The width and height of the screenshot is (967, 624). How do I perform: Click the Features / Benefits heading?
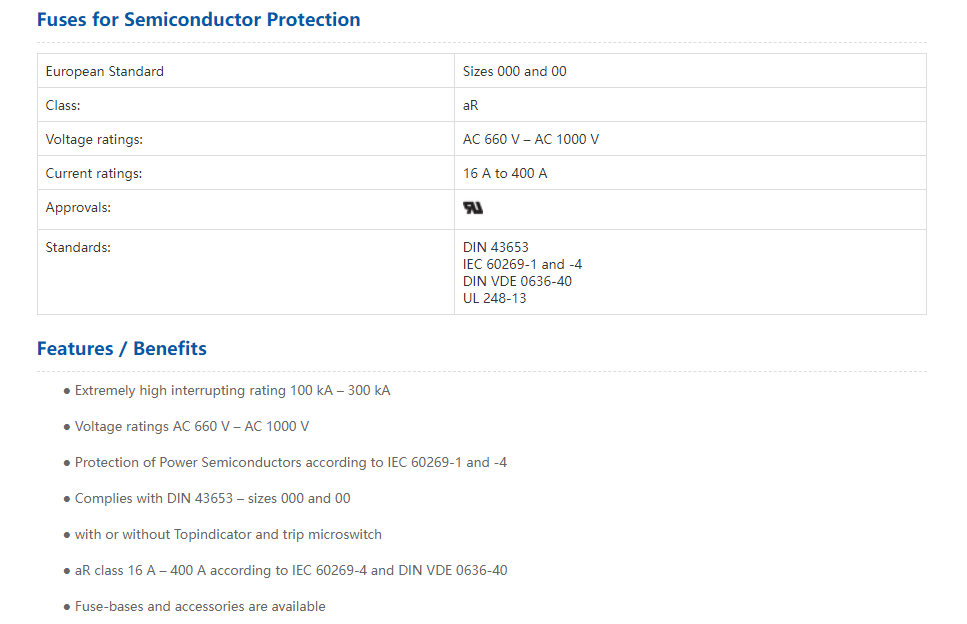coord(121,348)
